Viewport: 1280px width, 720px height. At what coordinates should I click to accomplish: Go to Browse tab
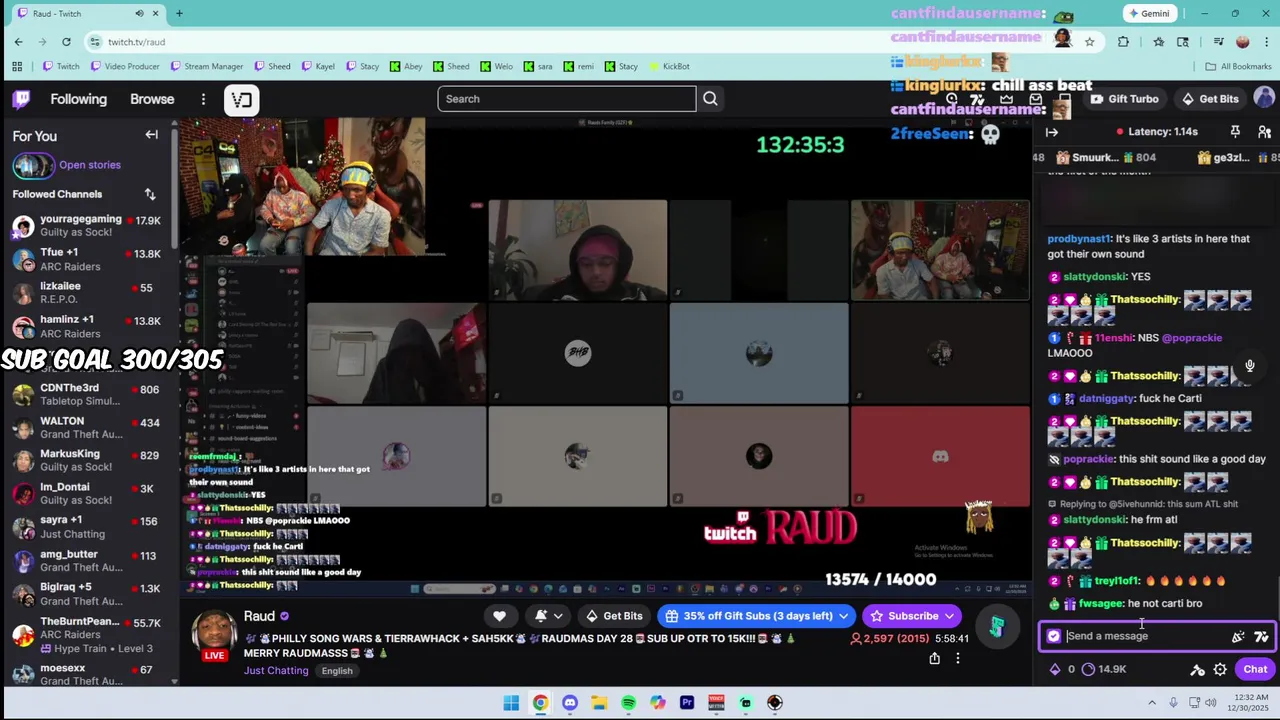(x=152, y=99)
